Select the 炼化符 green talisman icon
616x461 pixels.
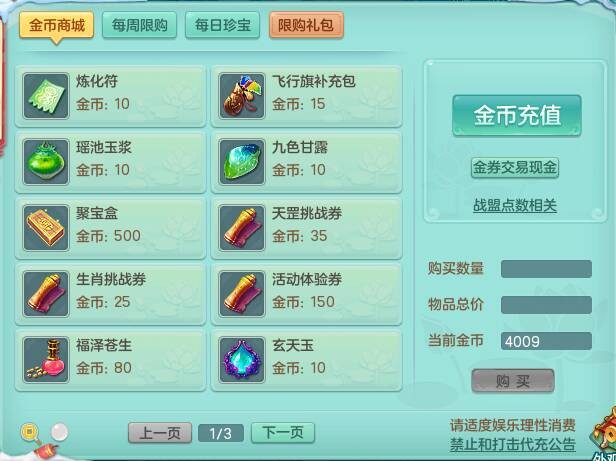point(46,96)
